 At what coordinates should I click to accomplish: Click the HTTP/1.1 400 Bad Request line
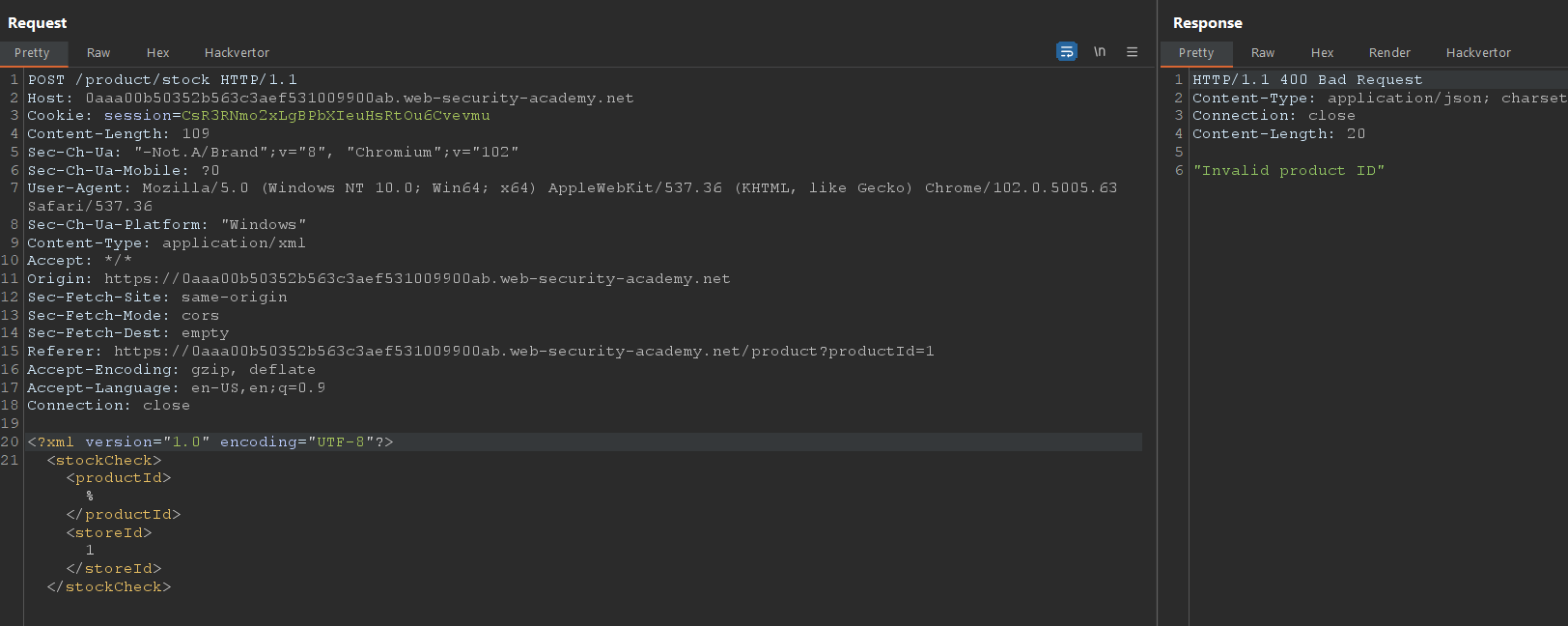point(1306,80)
